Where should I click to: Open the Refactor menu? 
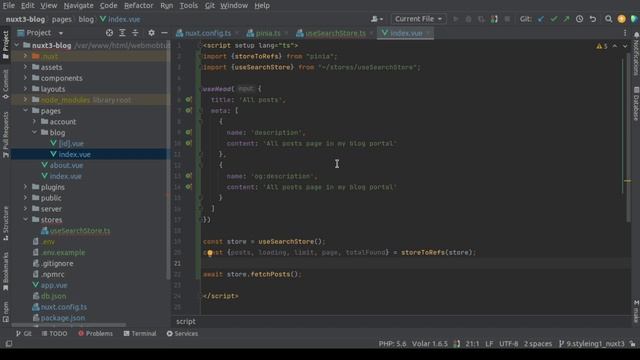pyautogui.click(x=138, y=6)
